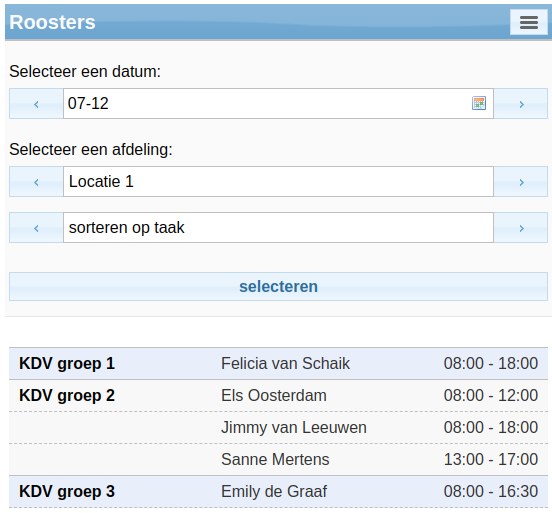Select Jimmy van Leeuwen's shift row

point(278,427)
